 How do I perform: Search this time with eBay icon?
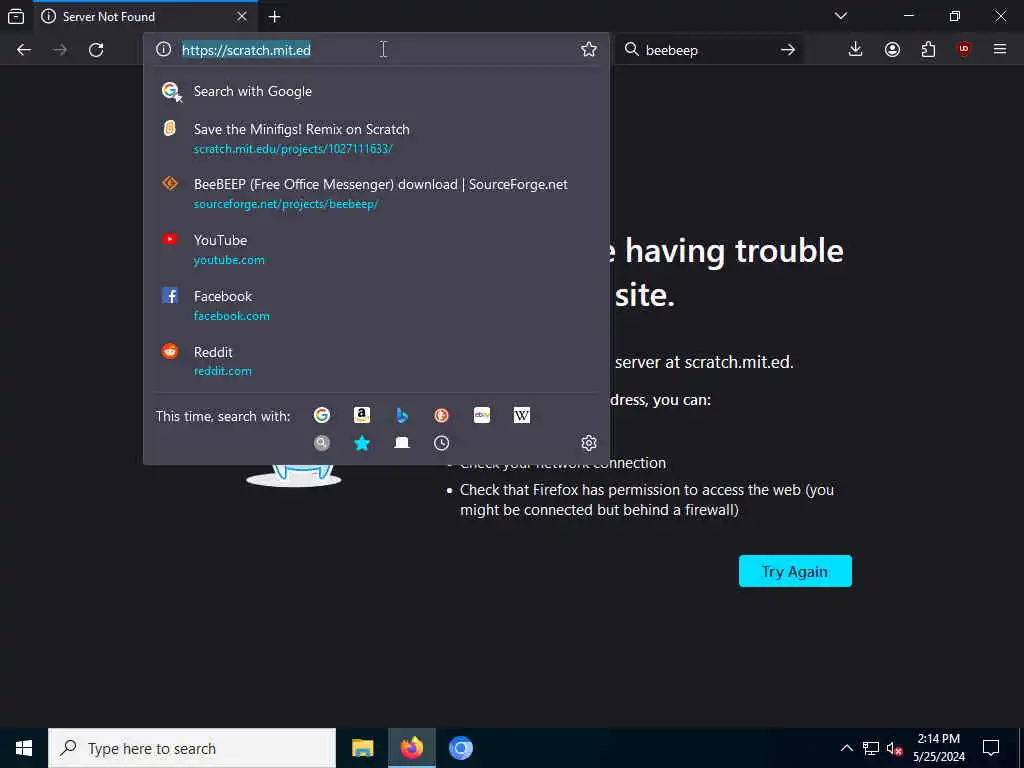point(482,415)
